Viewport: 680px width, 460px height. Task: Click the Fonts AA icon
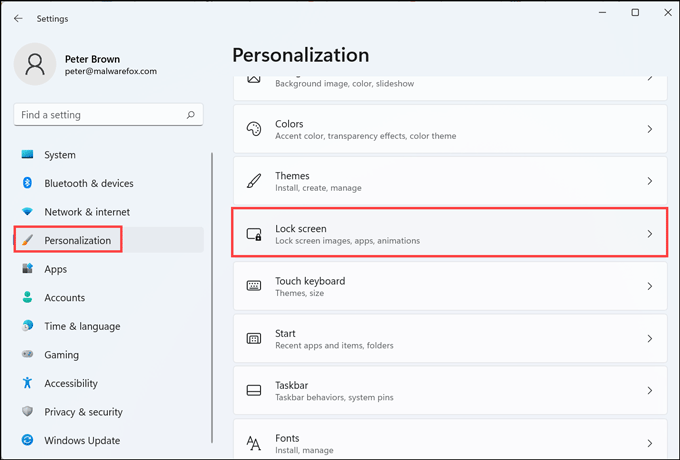click(x=254, y=443)
